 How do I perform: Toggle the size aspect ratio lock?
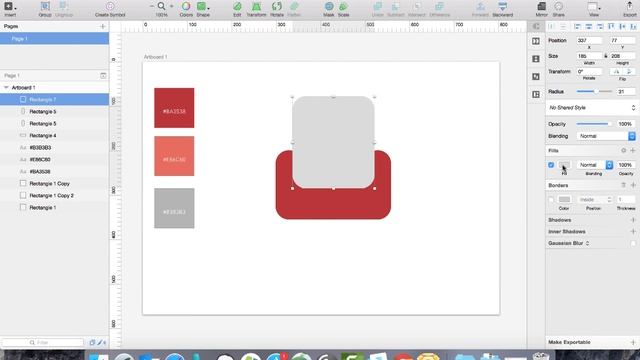coord(606,56)
